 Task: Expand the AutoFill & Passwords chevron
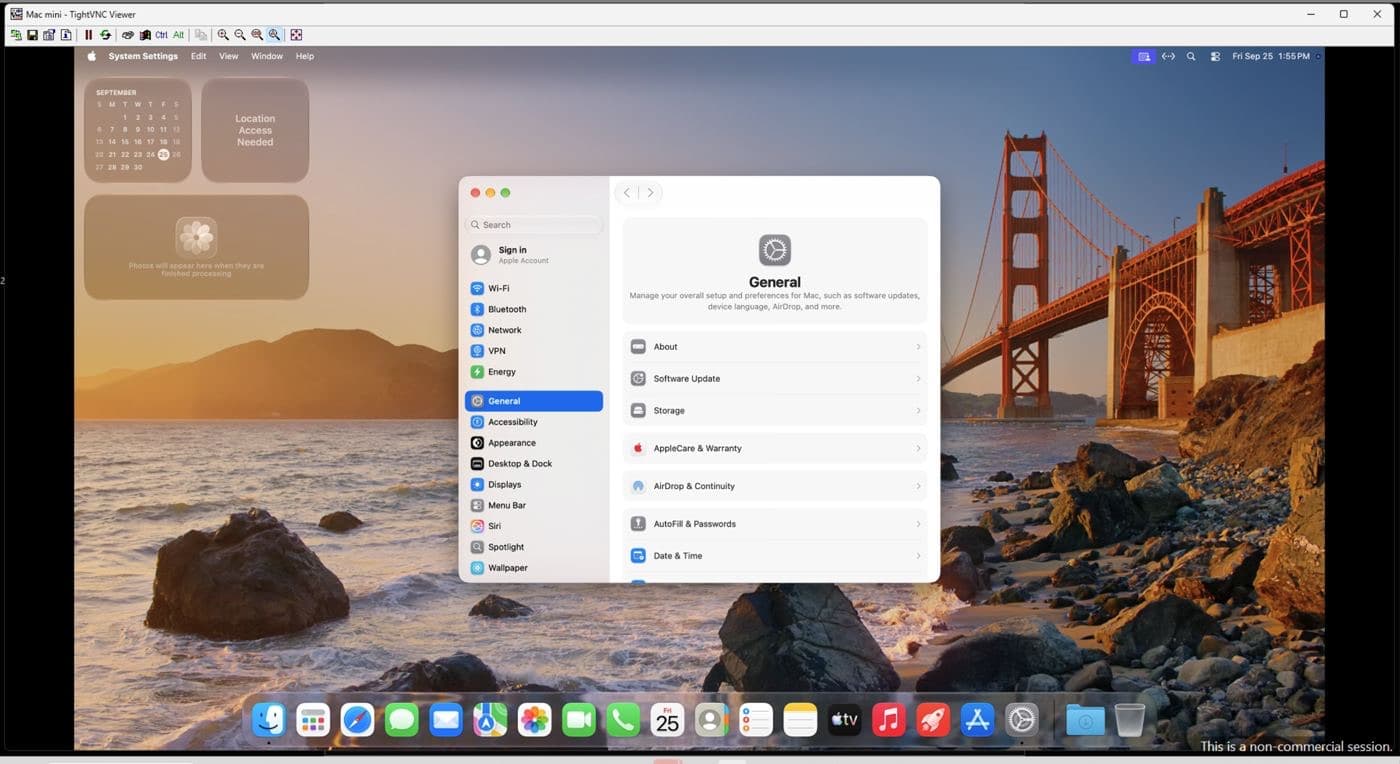[918, 524]
